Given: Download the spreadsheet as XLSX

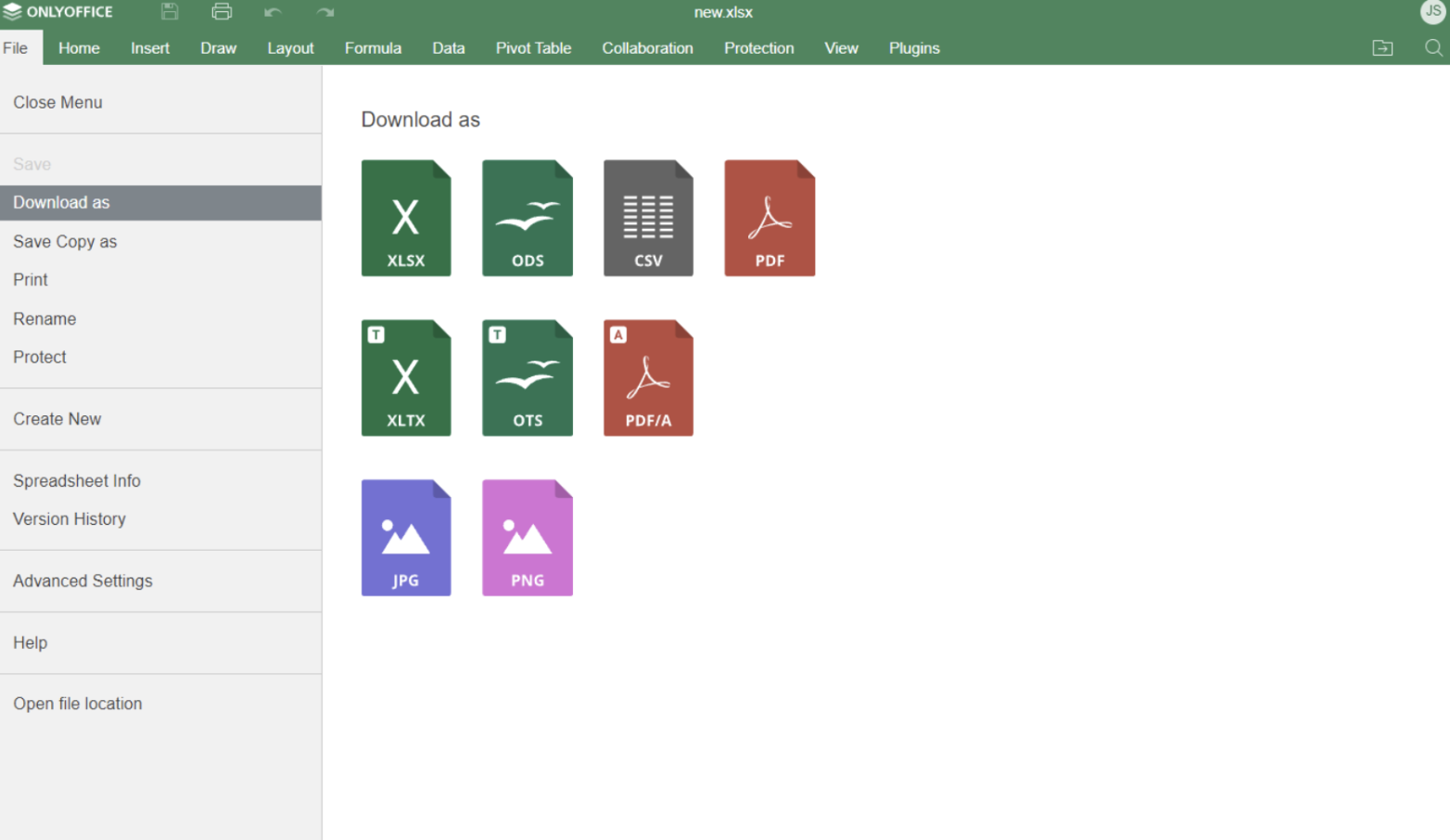Looking at the screenshot, I should coord(406,218).
